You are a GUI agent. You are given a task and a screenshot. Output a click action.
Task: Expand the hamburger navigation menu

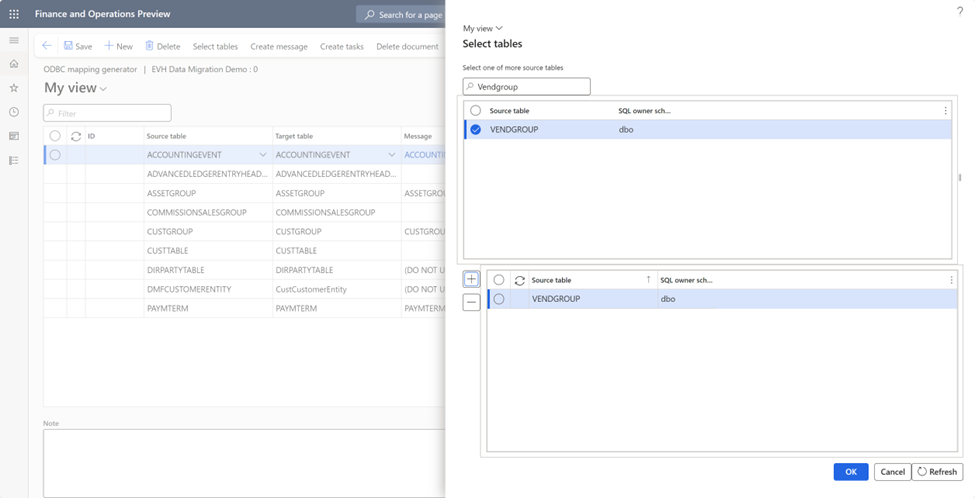14,40
